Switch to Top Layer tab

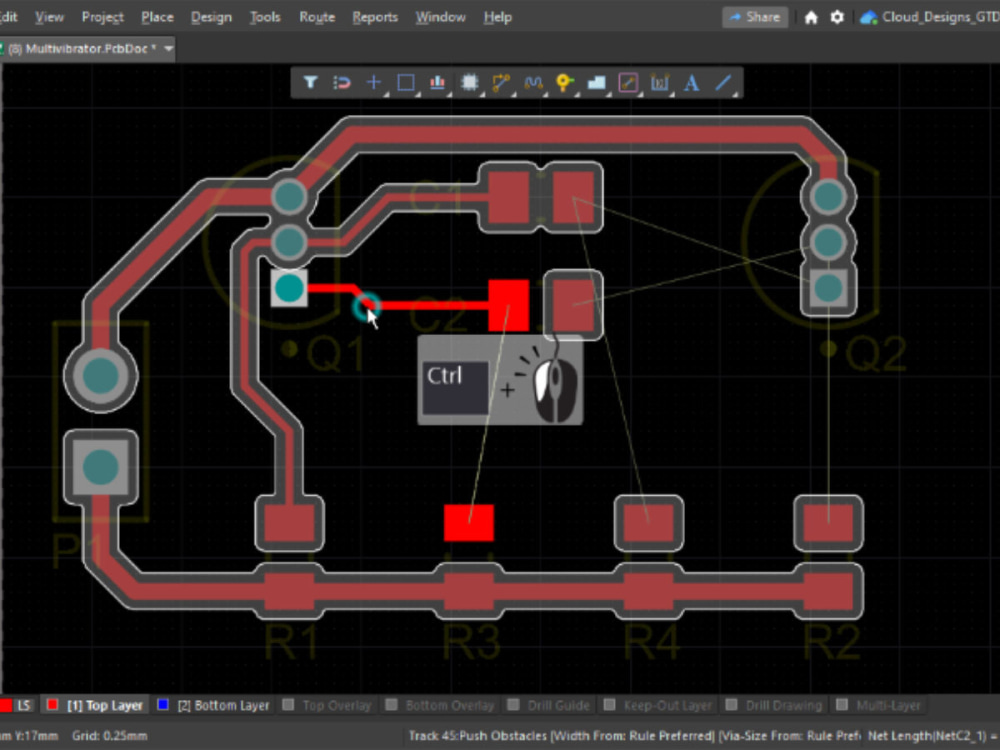[96, 705]
